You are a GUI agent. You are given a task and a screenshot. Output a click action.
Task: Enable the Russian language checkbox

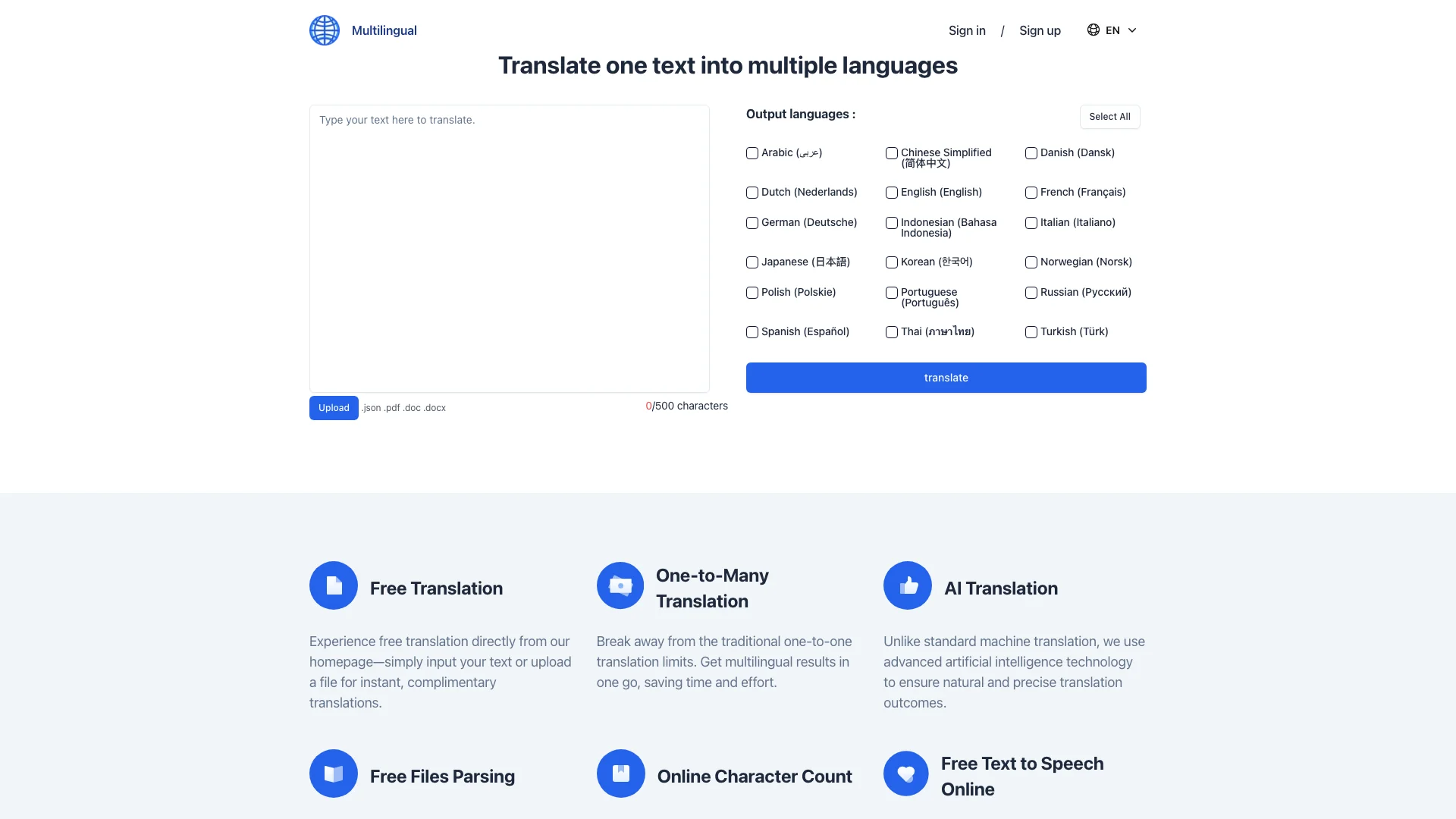click(x=1030, y=292)
